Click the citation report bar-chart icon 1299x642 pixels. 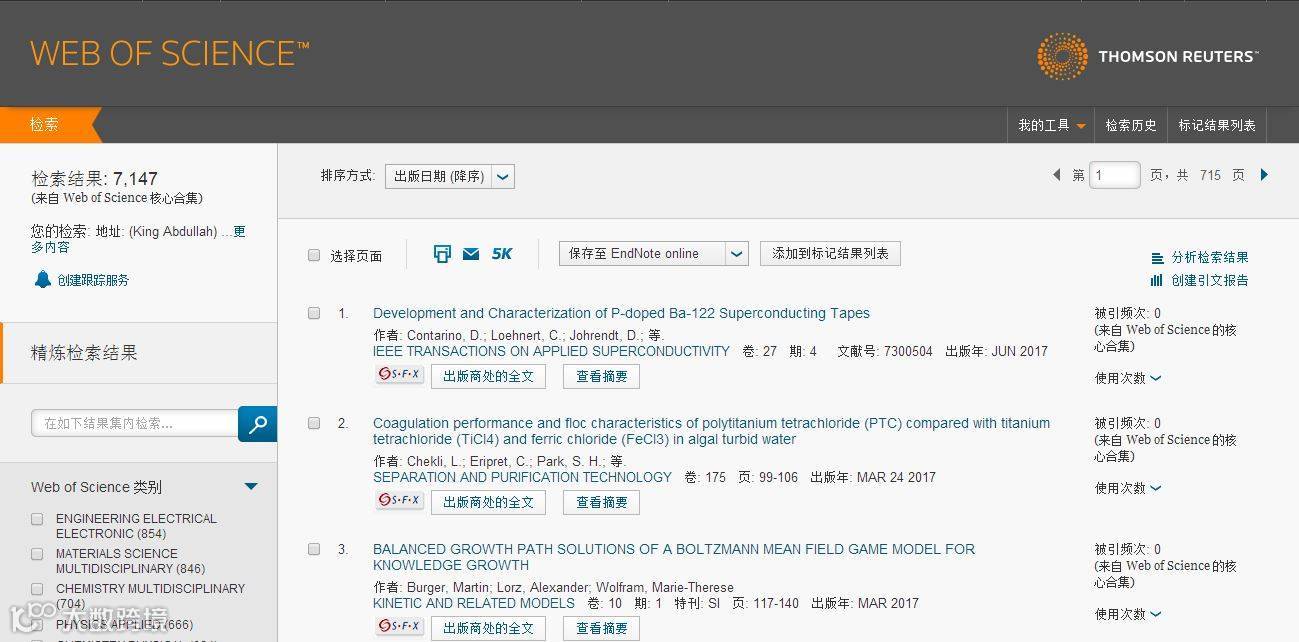1157,280
